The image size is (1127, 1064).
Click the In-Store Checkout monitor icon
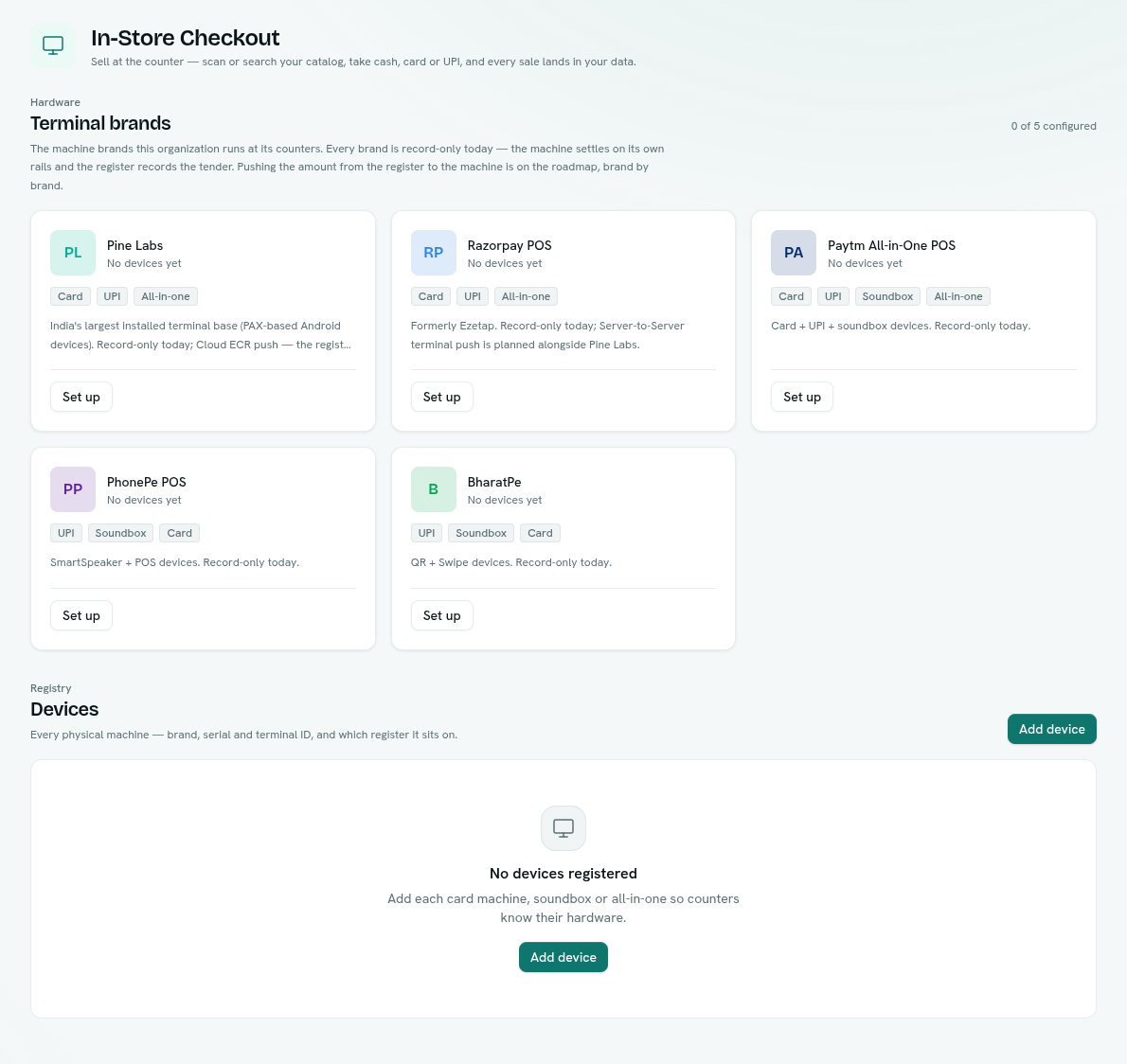[53, 45]
